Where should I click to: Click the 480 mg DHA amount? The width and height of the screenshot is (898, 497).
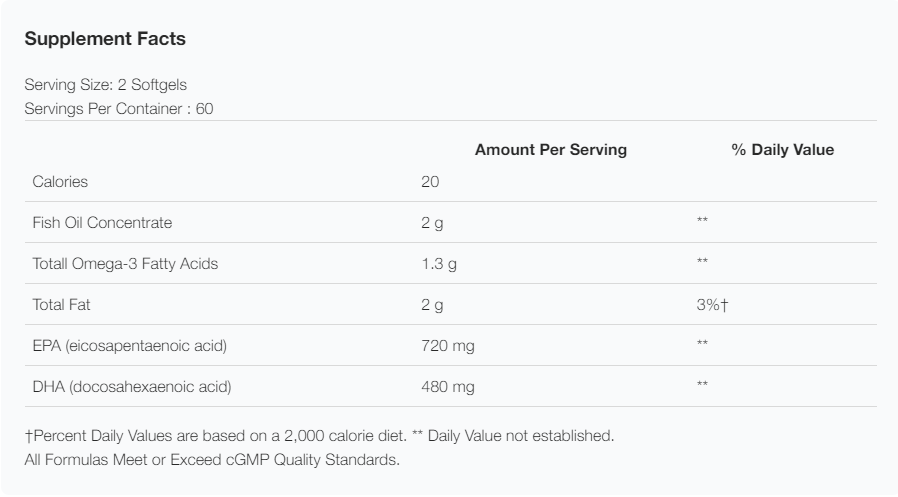pos(447,387)
